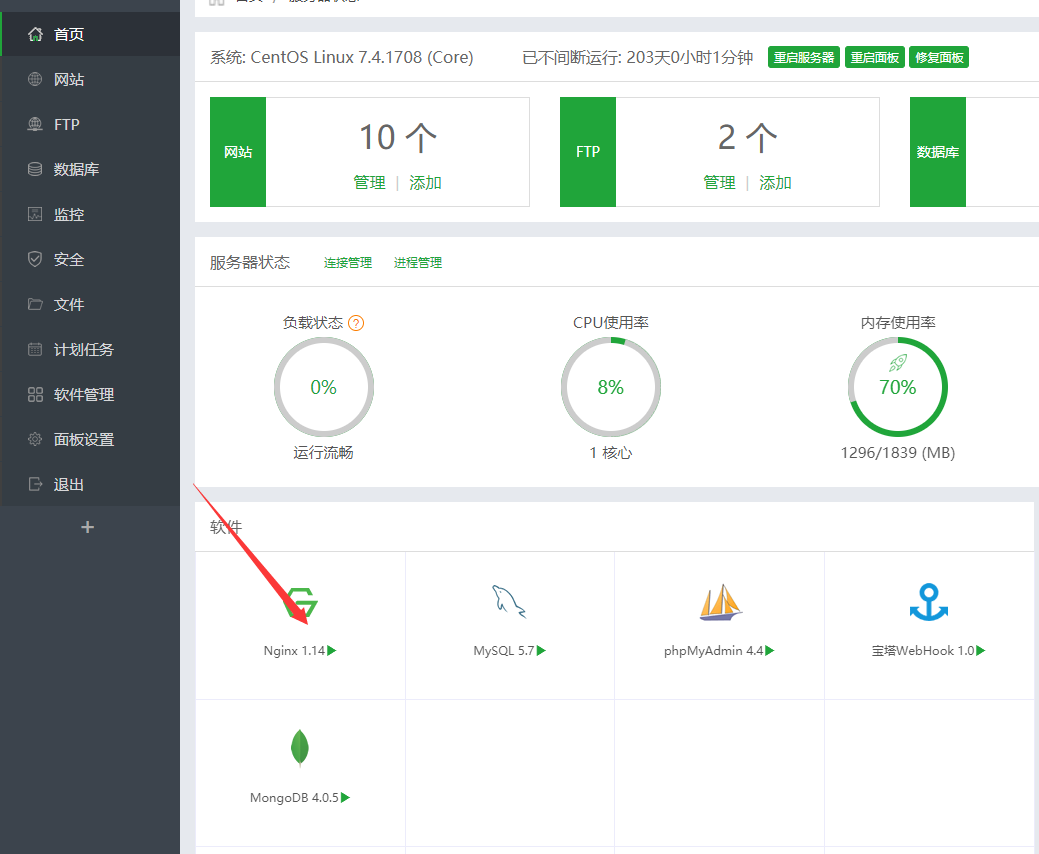Screen dimensions: 1039x854
Task: Click the green play arrow next to MySQL 5.7
Action: tap(541, 651)
